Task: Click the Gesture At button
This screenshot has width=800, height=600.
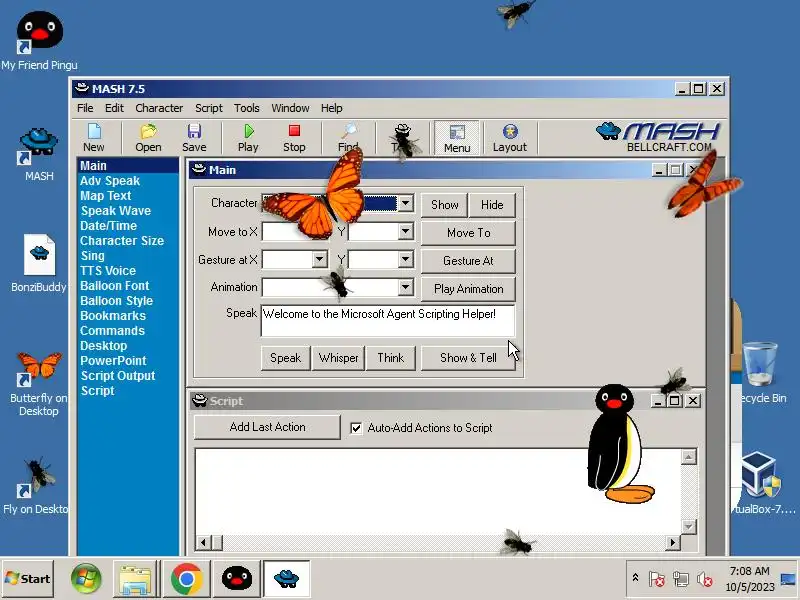Action: coord(468,261)
